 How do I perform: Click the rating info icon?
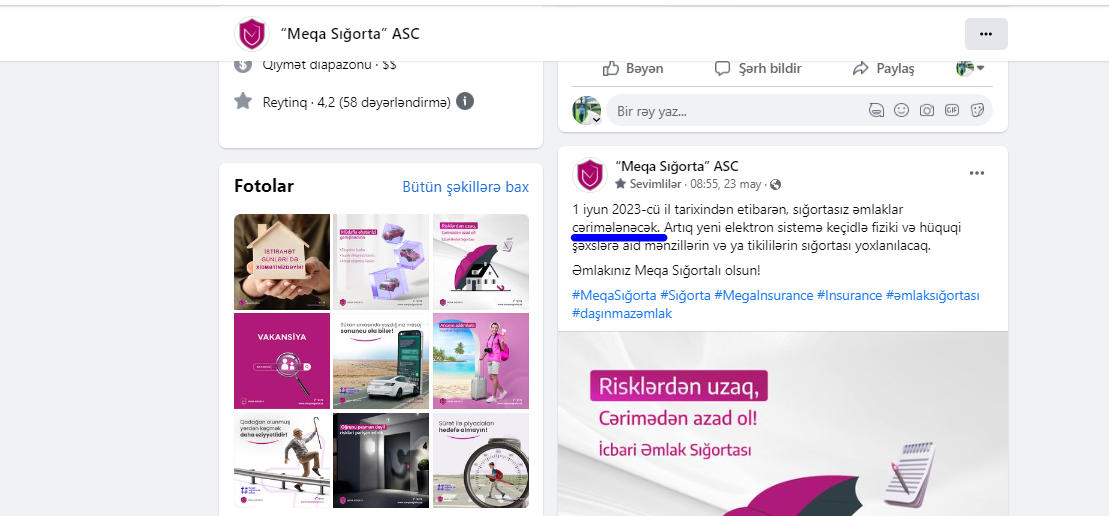pyautogui.click(x=465, y=102)
